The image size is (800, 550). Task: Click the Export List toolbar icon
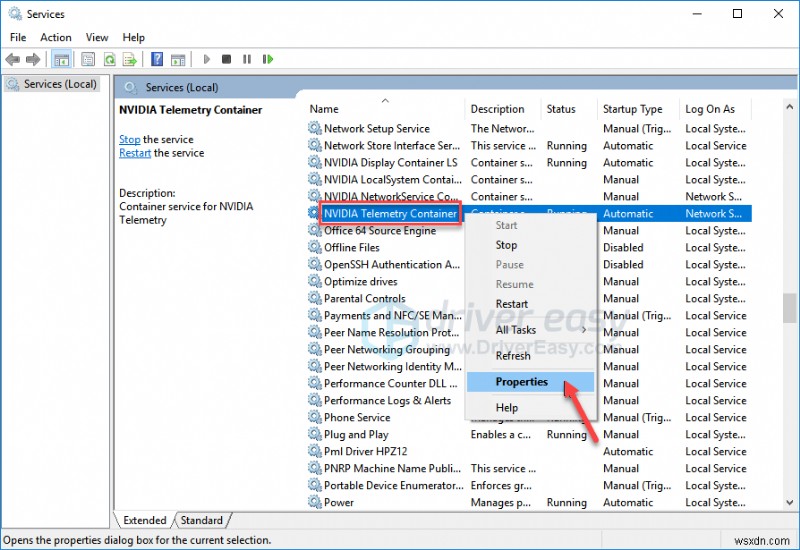point(130,60)
